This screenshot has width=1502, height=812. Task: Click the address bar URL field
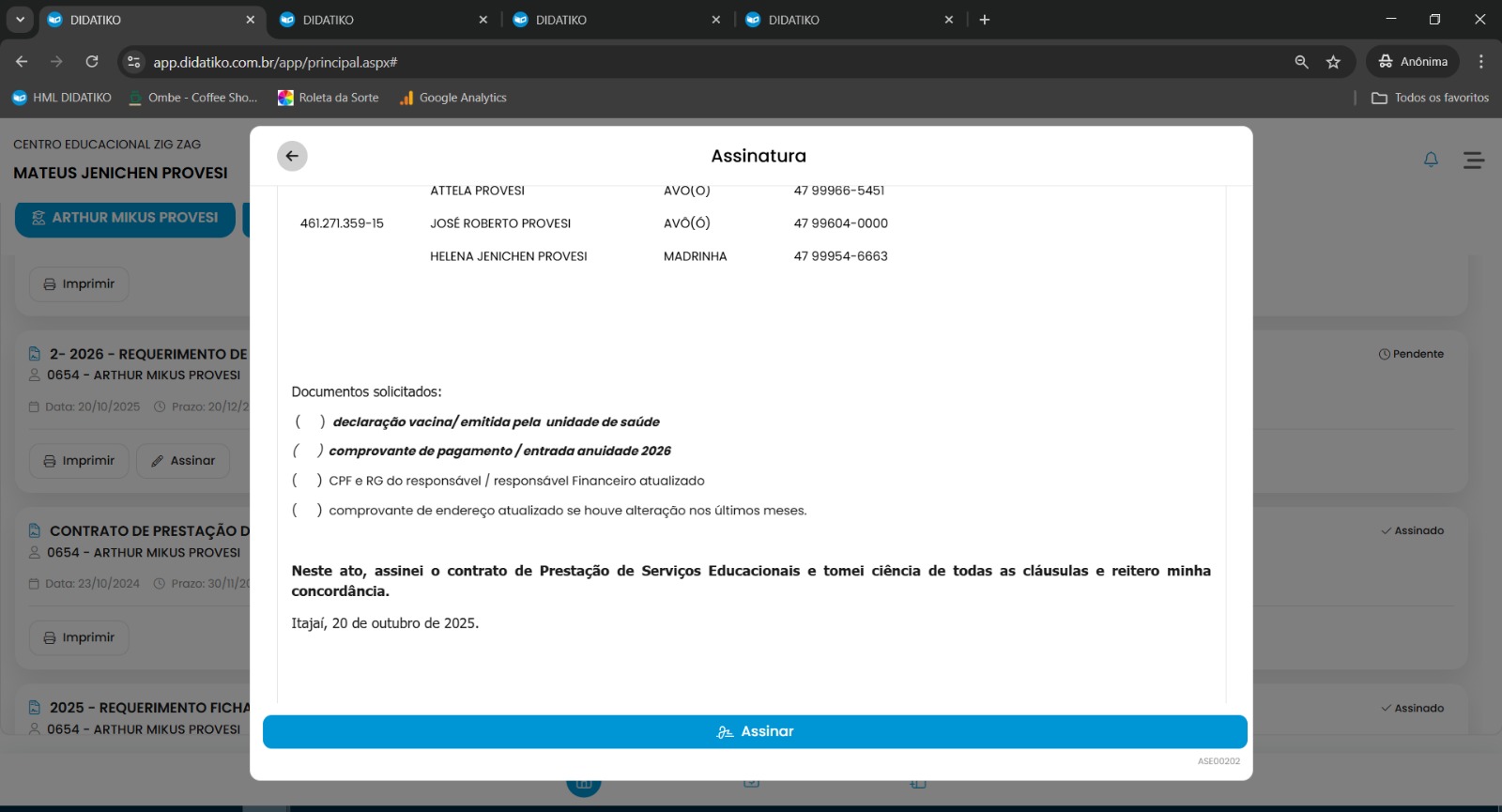pyautogui.click(x=275, y=62)
